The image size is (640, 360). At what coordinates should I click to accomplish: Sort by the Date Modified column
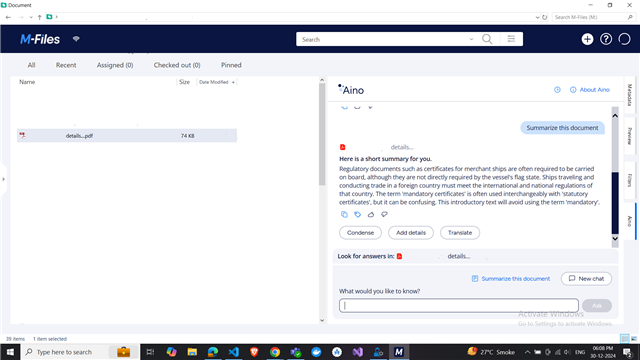[213, 82]
